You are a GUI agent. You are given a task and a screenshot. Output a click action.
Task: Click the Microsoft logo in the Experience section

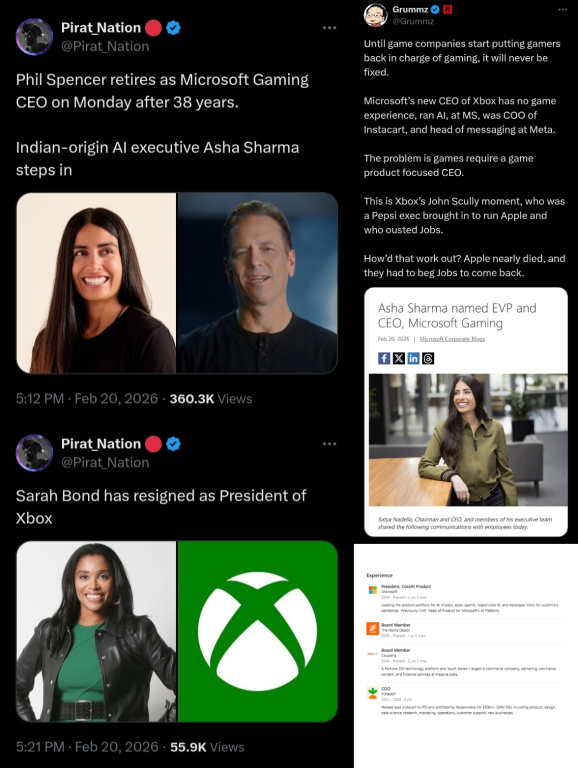[373, 590]
